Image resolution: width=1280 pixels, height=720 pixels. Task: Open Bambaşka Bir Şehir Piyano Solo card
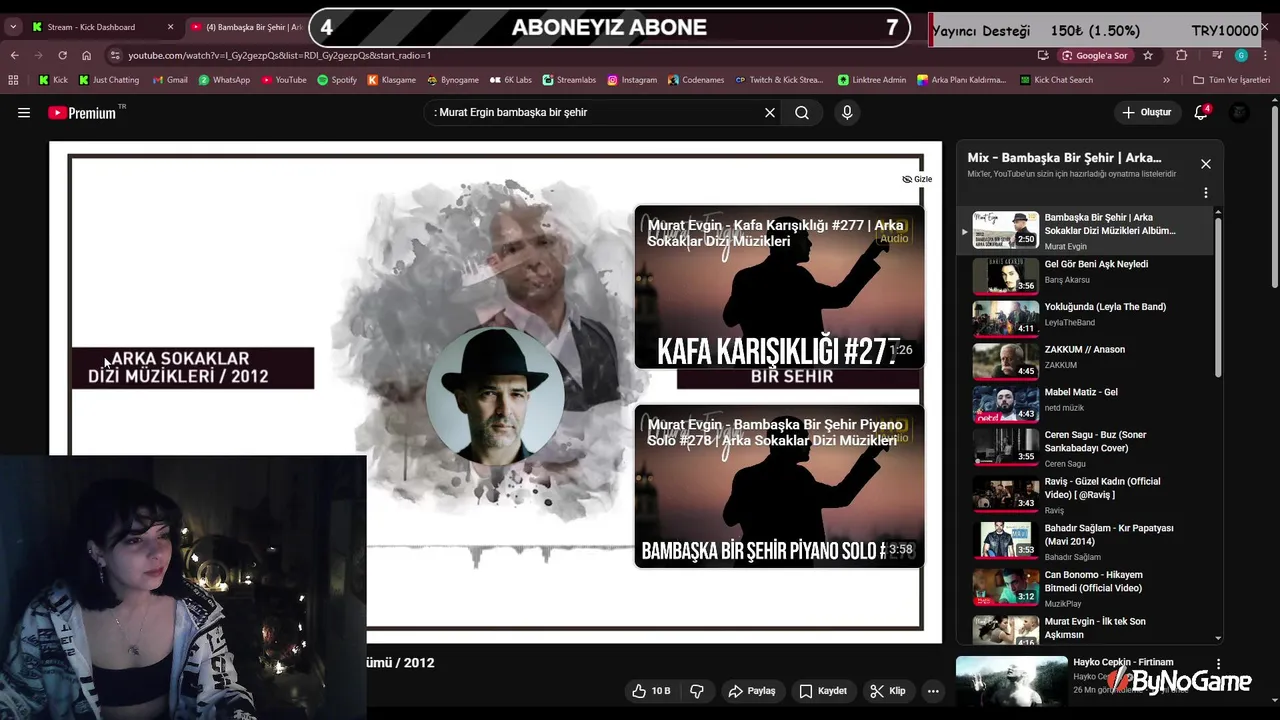pos(779,486)
